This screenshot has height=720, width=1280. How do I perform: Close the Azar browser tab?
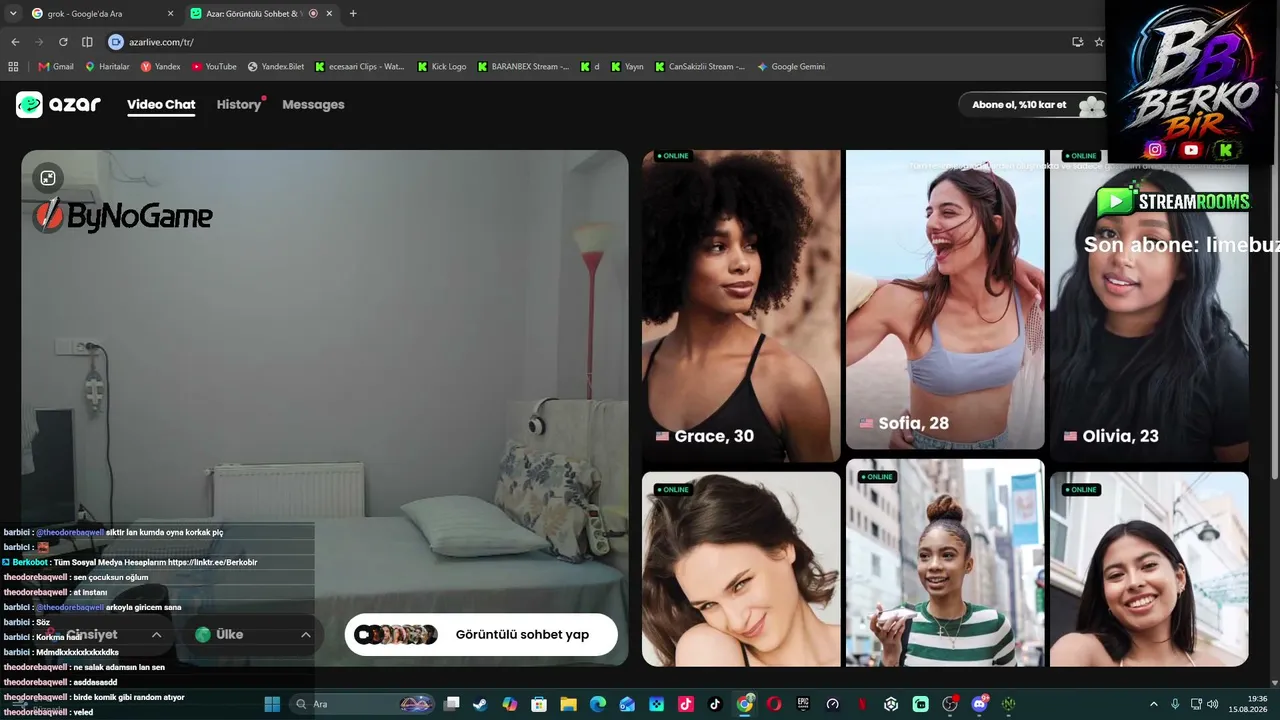[x=329, y=14]
